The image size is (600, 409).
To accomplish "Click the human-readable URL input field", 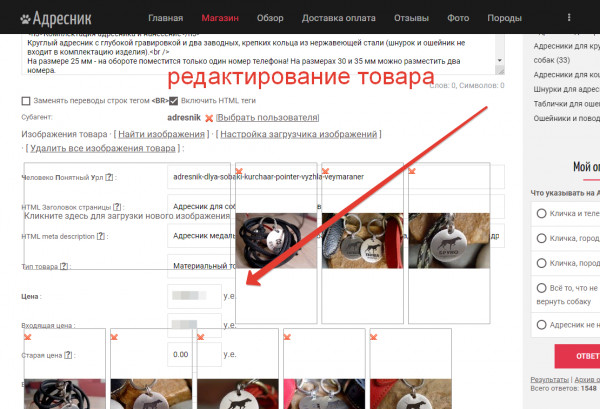I will pos(336,177).
